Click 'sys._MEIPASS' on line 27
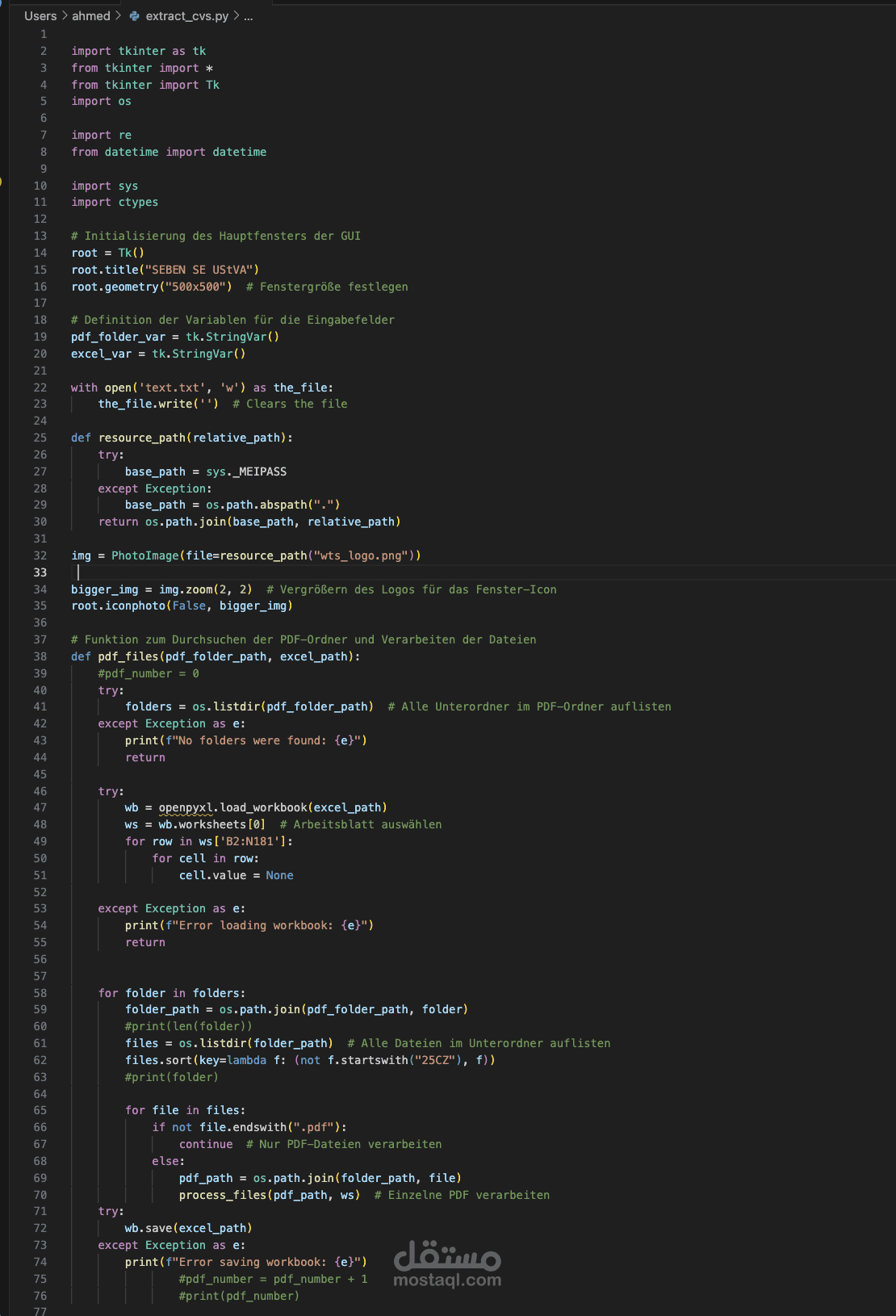Image resolution: width=896 pixels, height=1316 pixels. tap(246, 471)
